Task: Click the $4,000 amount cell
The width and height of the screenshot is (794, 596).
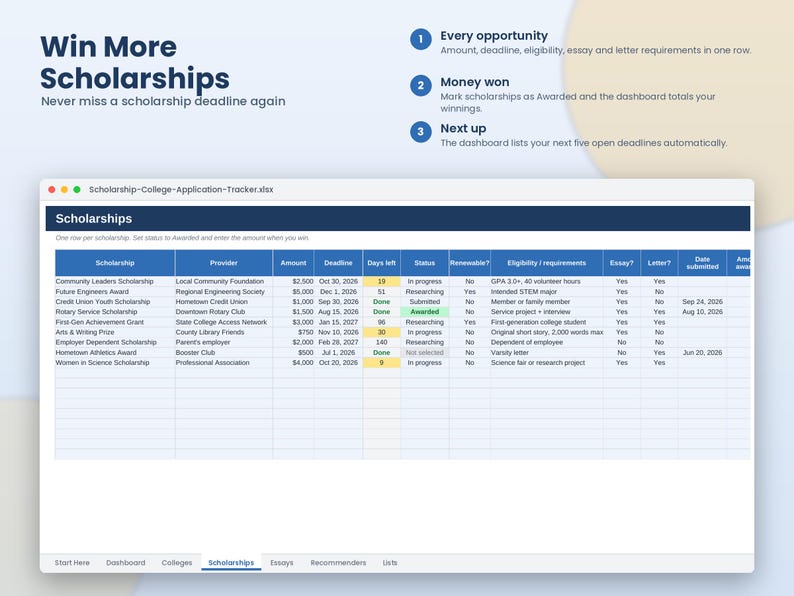Action: pos(293,363)
